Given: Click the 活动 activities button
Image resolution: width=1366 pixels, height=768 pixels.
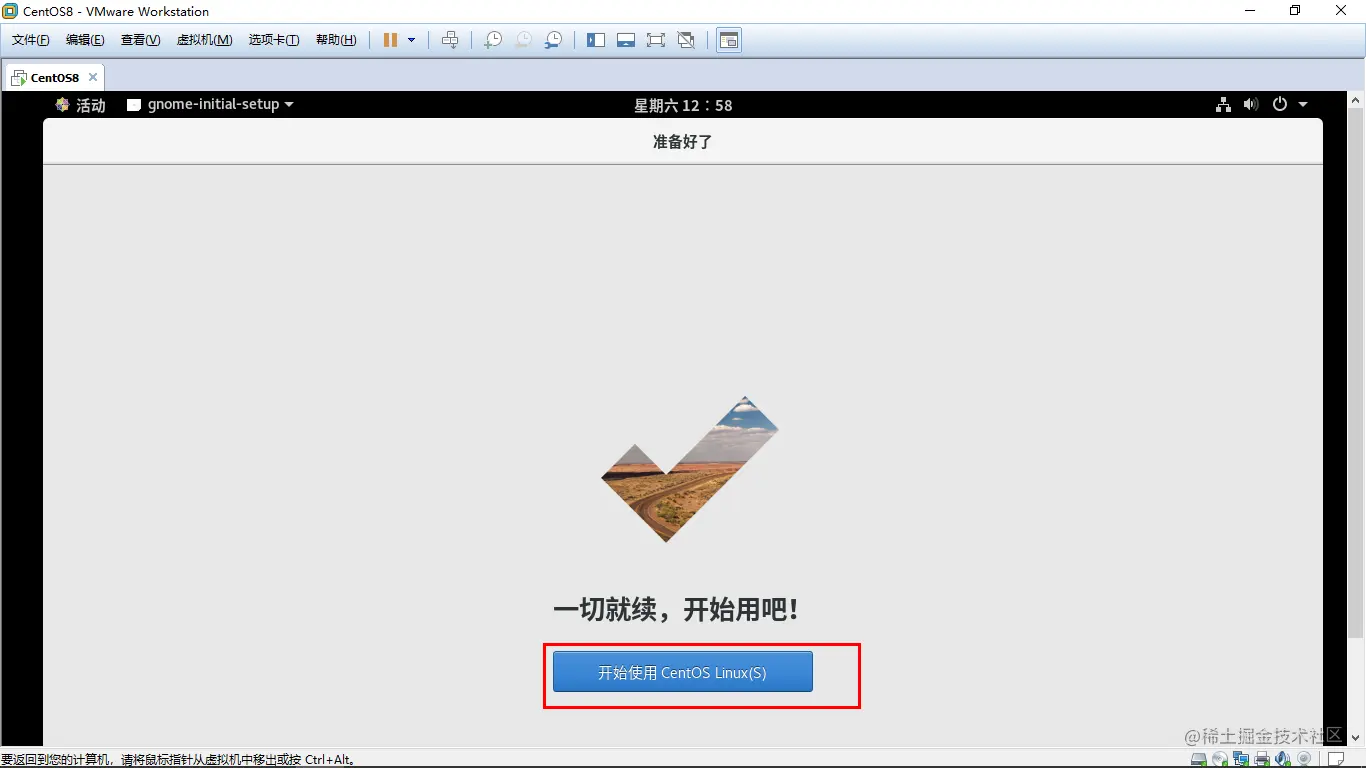Looking at the screenshot, I should coord(81,105).
